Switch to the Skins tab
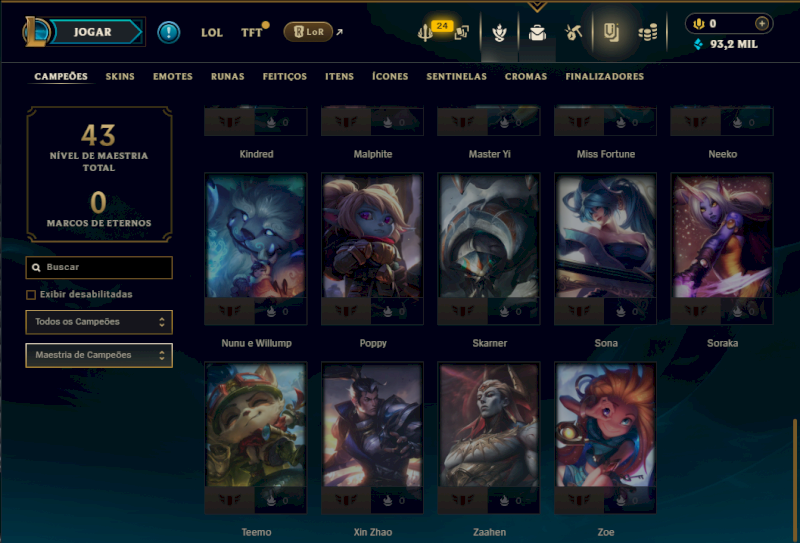Viewport: 800px width, 543px height. tap(120, 77)
